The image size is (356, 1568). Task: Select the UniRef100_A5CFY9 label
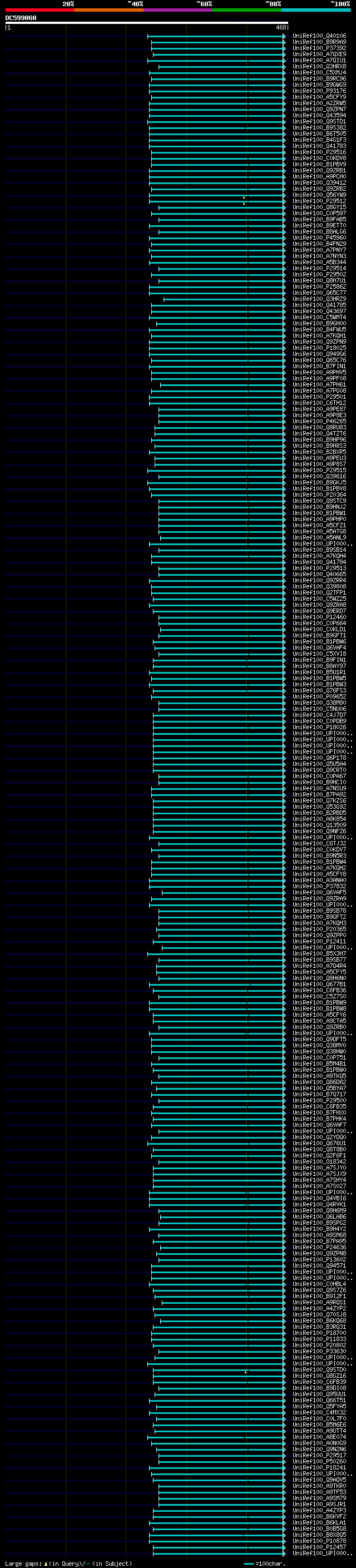[x=319, y=97]
